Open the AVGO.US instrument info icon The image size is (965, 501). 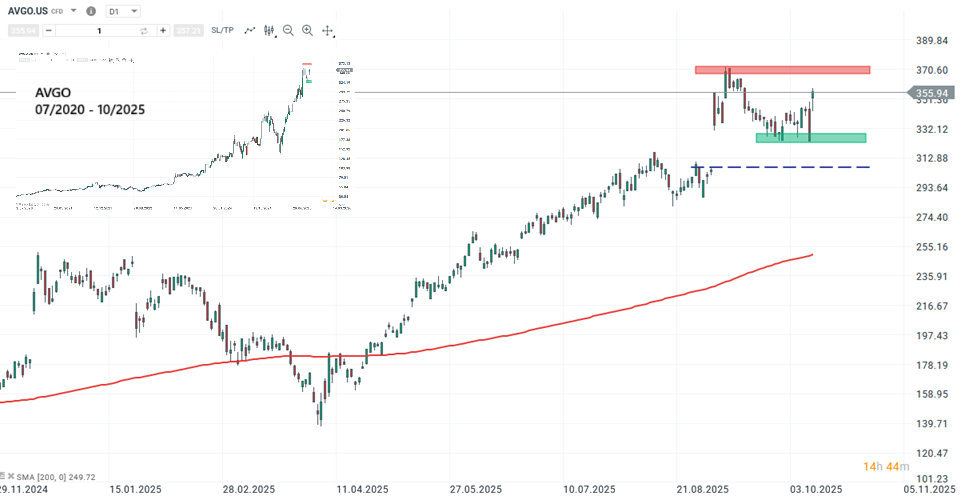[92, 11]
